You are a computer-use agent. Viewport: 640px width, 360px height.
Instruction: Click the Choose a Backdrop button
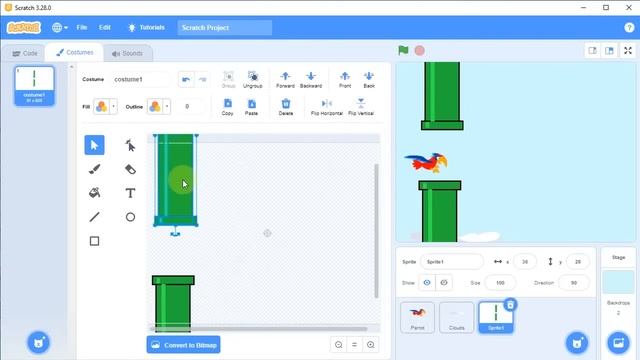pos(618,342)
